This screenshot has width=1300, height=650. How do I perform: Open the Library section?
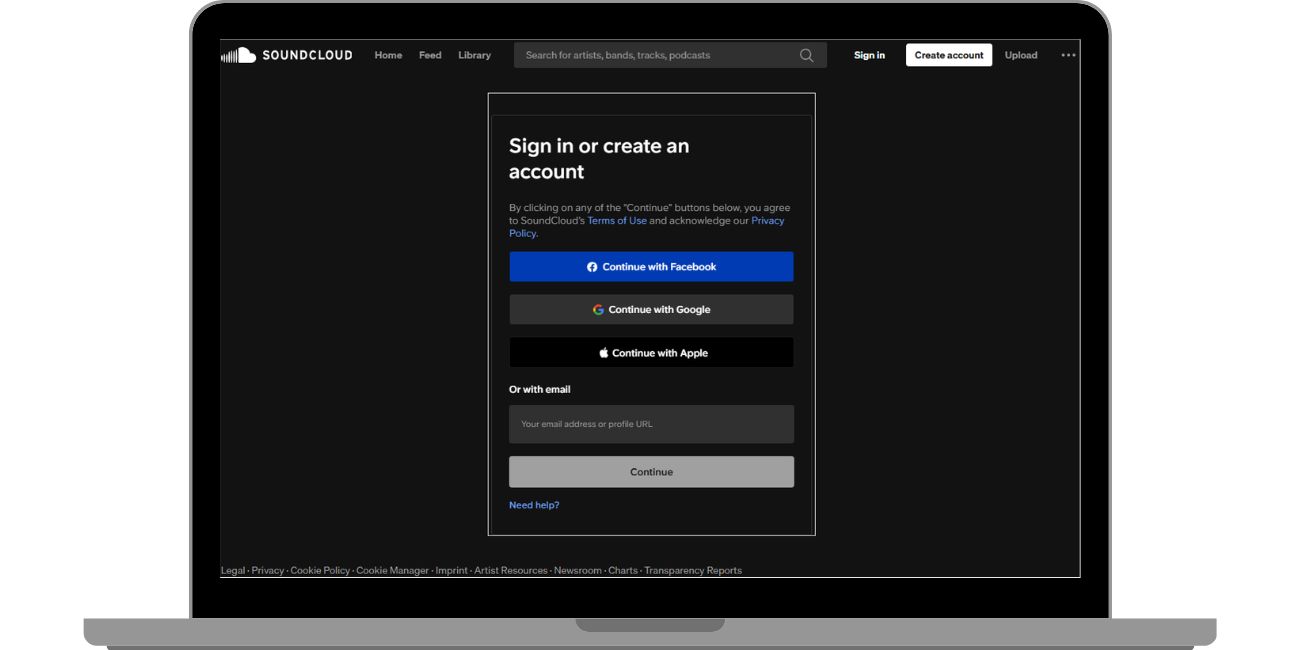(x=475, y=55)
